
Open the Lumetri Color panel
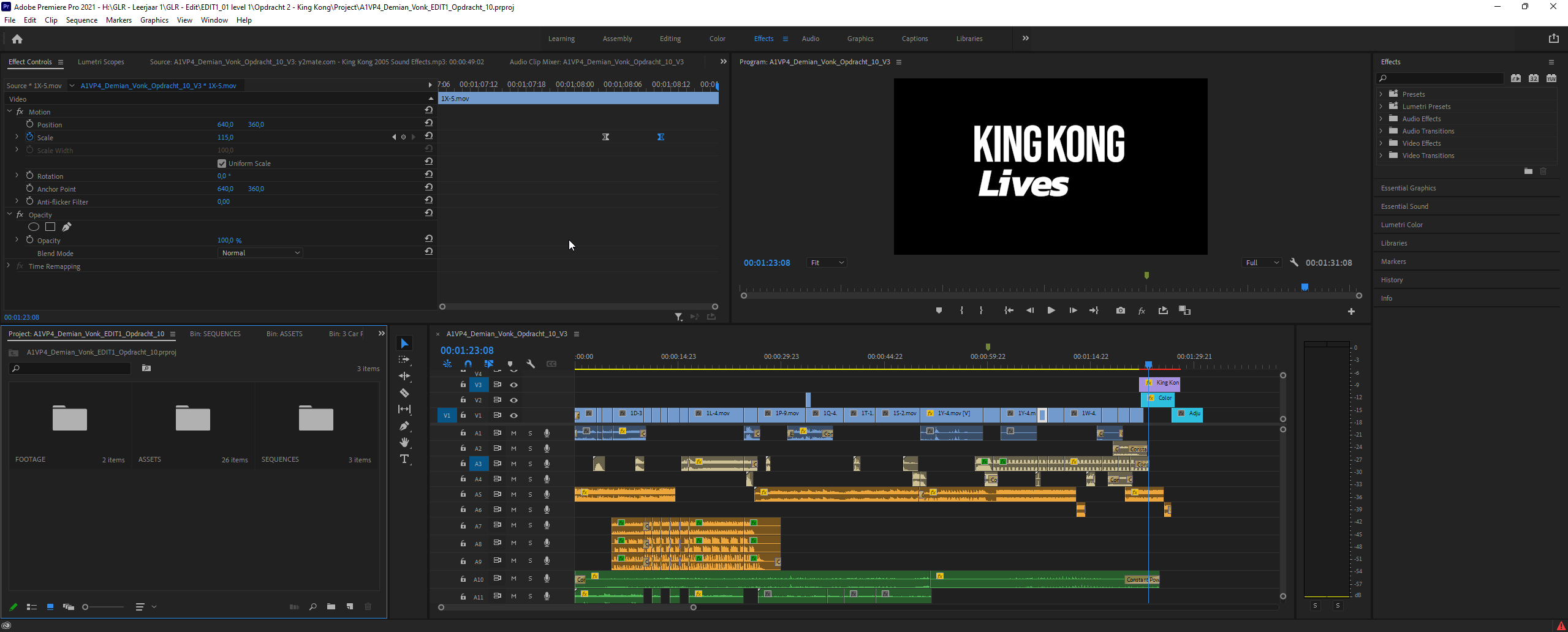(x=1401, y=225)
